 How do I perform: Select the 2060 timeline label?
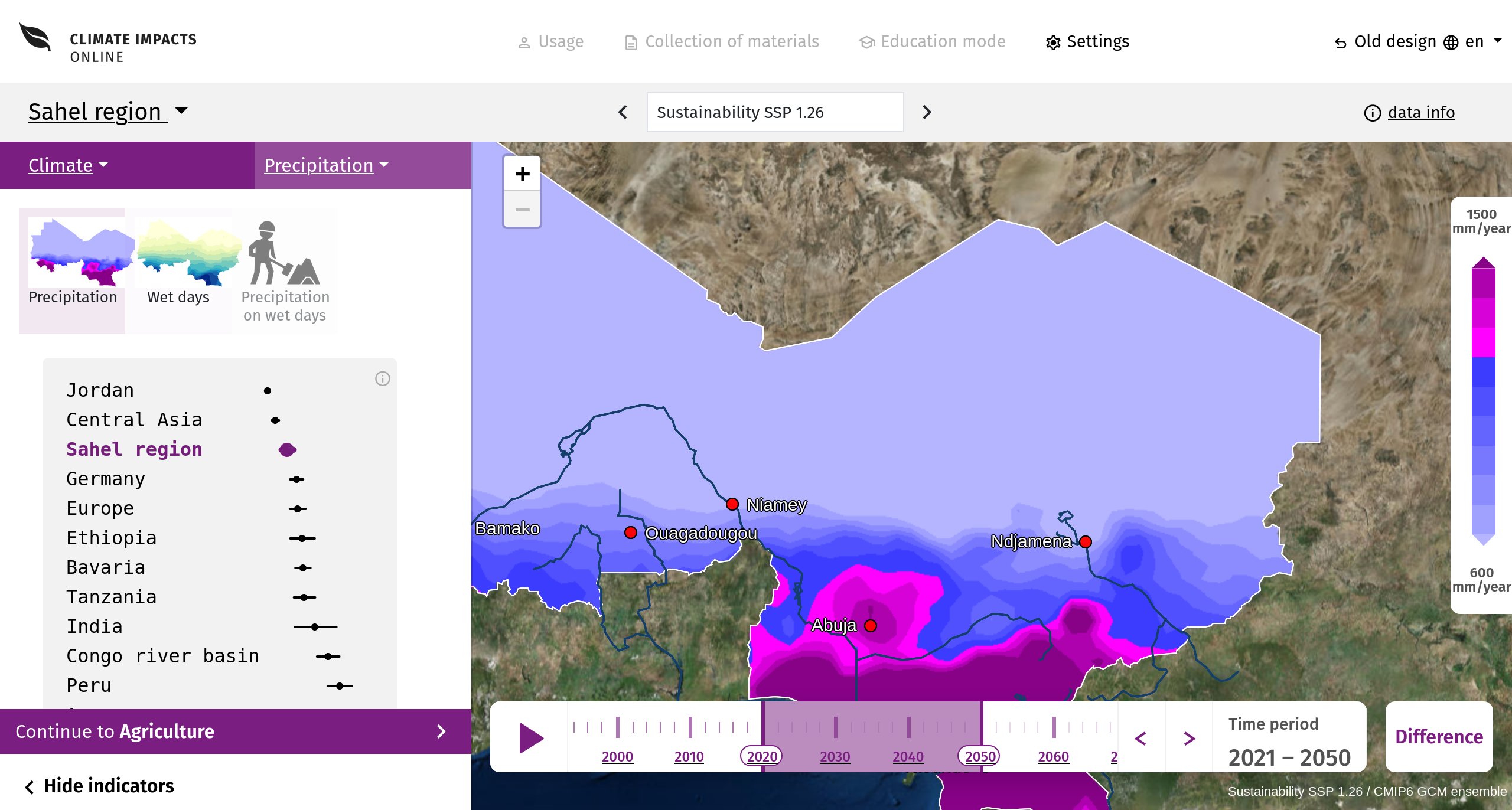pyautogui.click(x=1054, y=756)
